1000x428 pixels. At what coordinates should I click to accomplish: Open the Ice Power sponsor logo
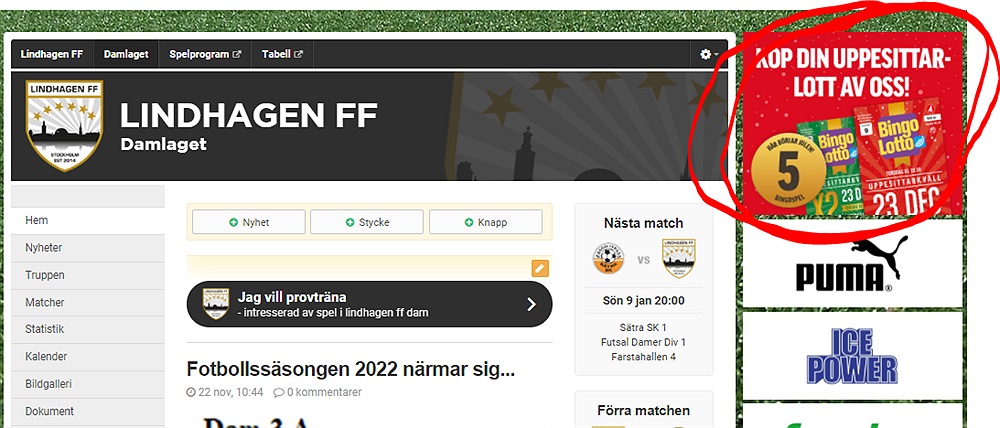[852, 356]
